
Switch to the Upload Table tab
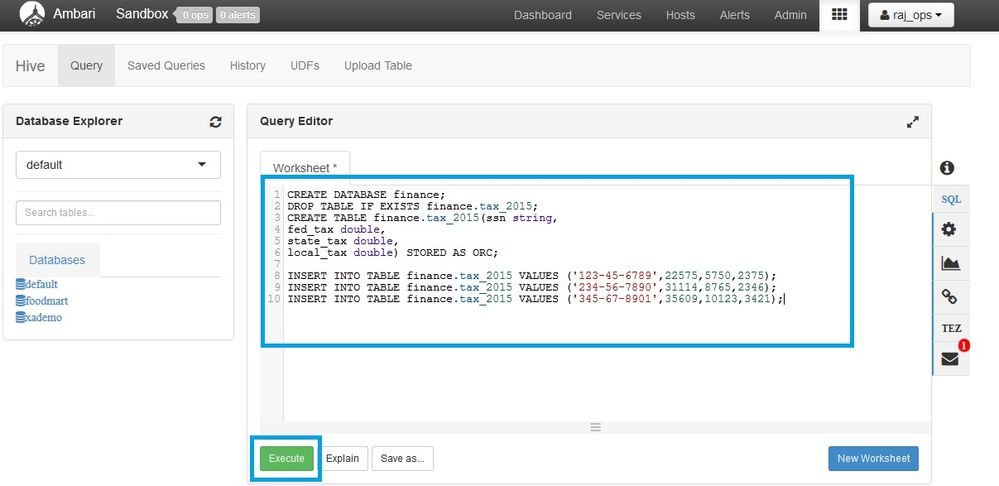coord(378,66)
